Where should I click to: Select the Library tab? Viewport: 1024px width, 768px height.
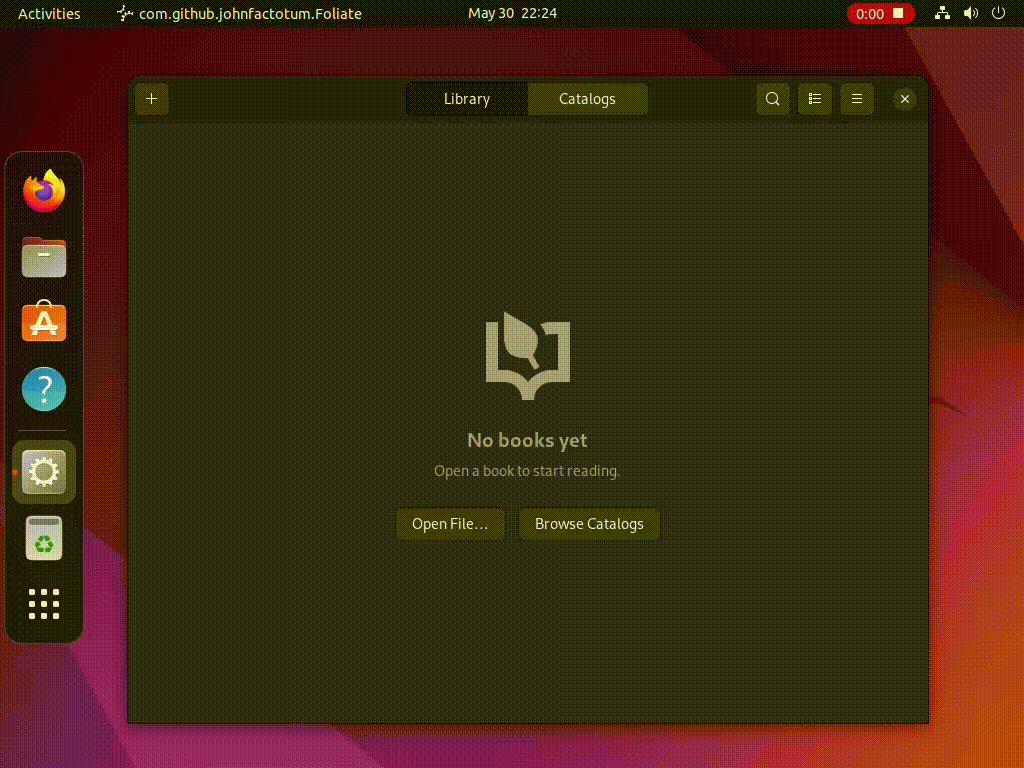coord(467,99)
